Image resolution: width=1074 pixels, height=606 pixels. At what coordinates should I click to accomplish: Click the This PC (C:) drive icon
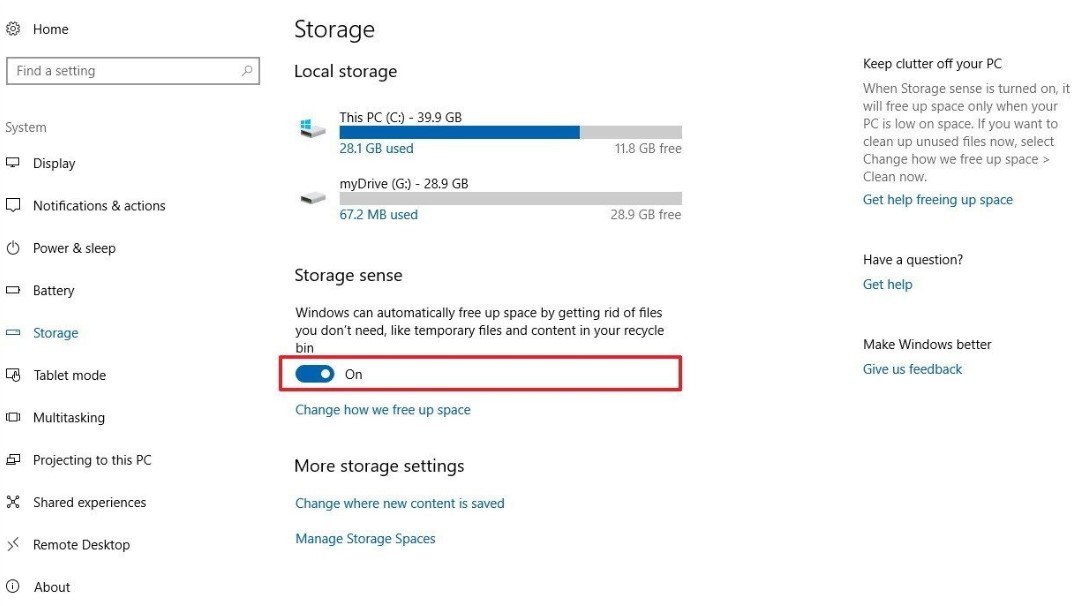313,128
